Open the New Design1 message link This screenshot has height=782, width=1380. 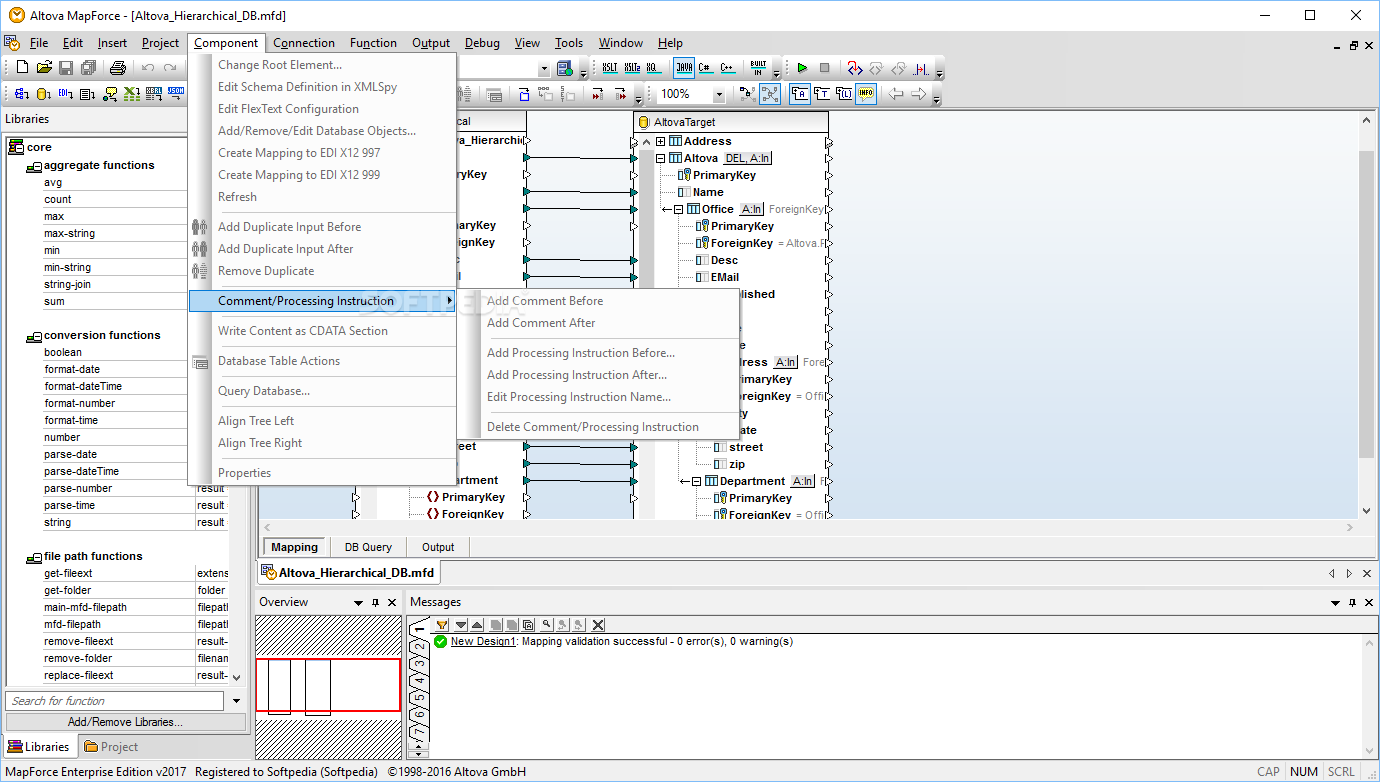coord(483,641)
